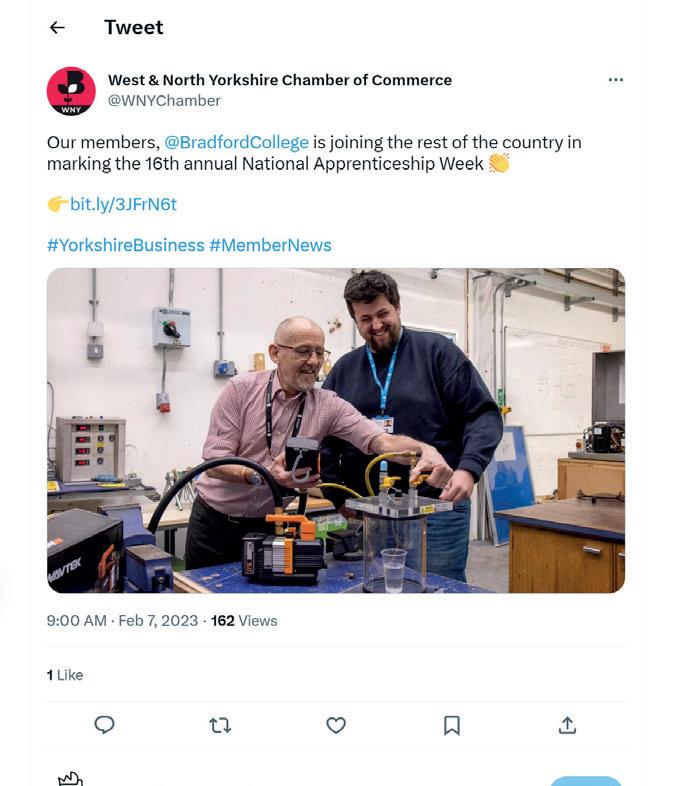Follow the bit.ly/3JFrN6t link
This screenshot has width=674, height=786.
tap(123, 204)
